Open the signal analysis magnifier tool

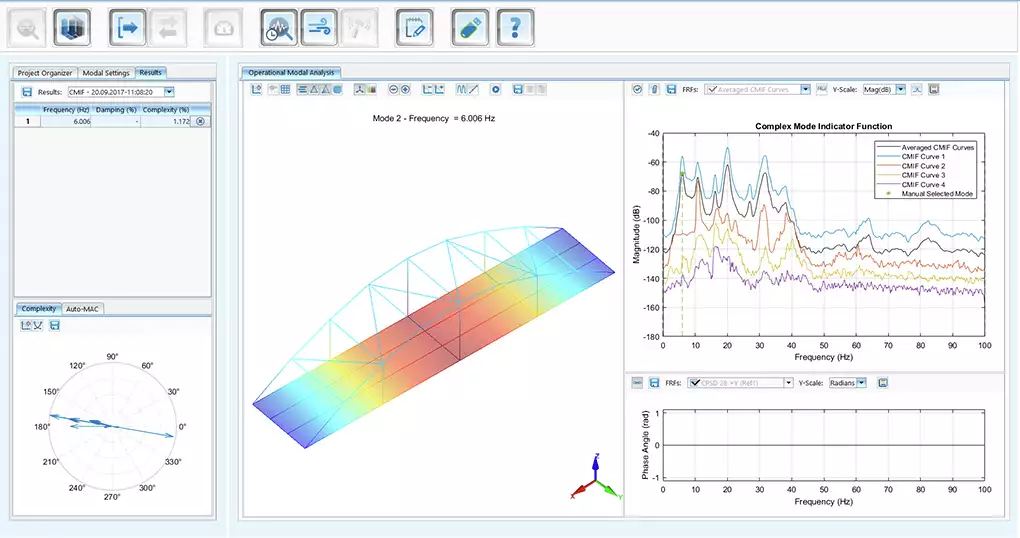pos(277,28)
